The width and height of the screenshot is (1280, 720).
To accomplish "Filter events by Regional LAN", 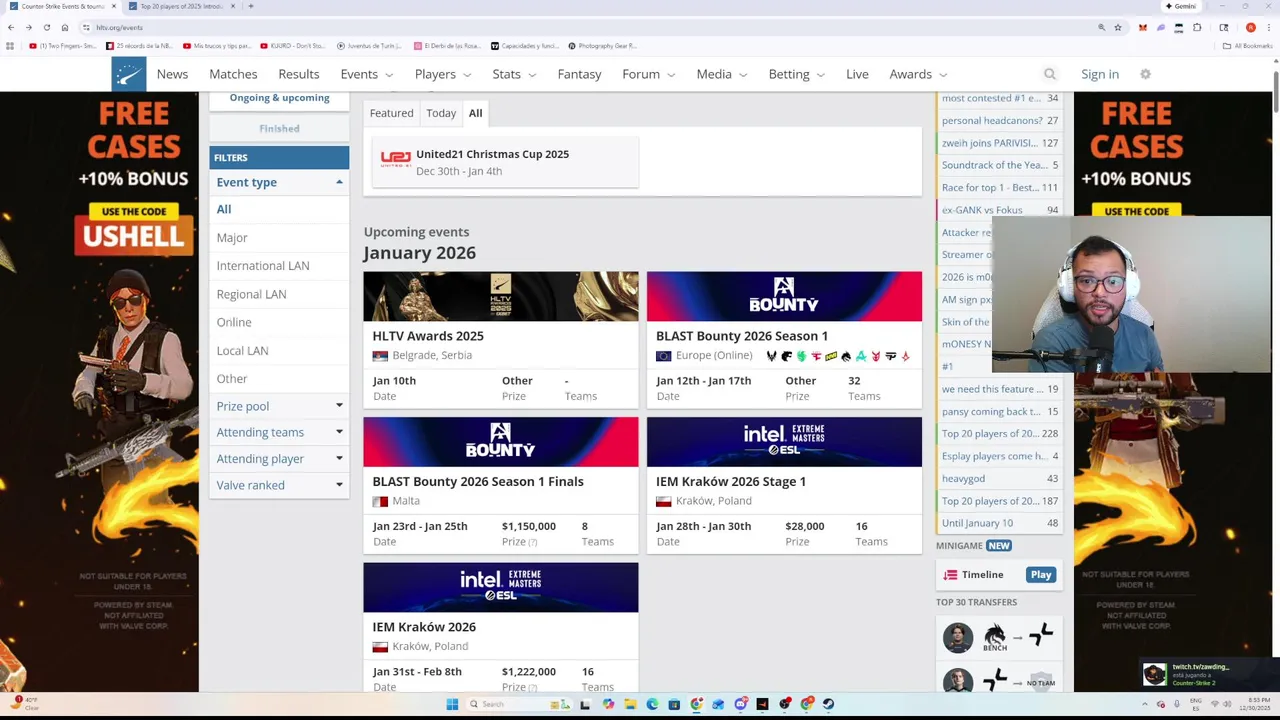I will pyautogui.click(x=251, y=294).
